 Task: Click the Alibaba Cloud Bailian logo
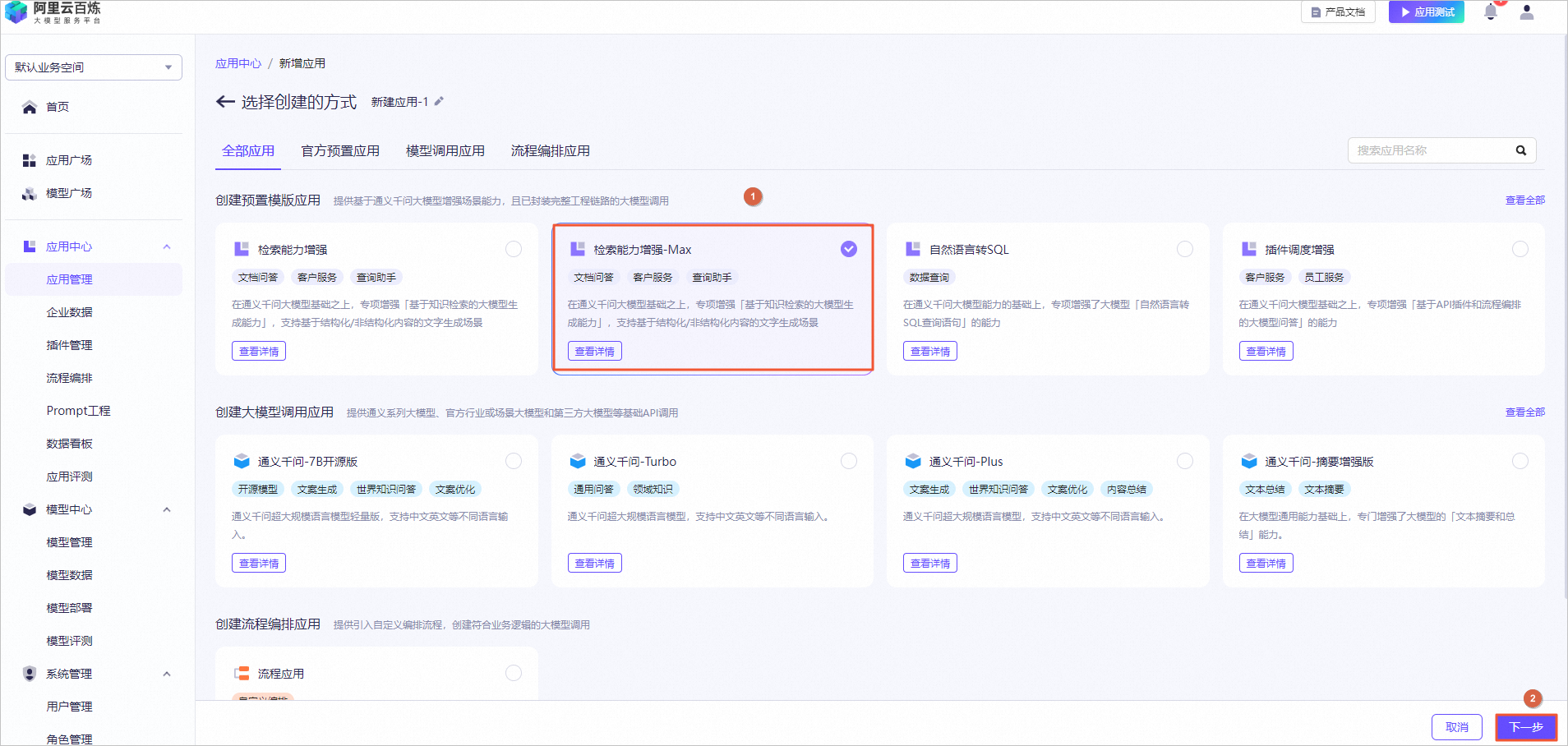[53, 12]
